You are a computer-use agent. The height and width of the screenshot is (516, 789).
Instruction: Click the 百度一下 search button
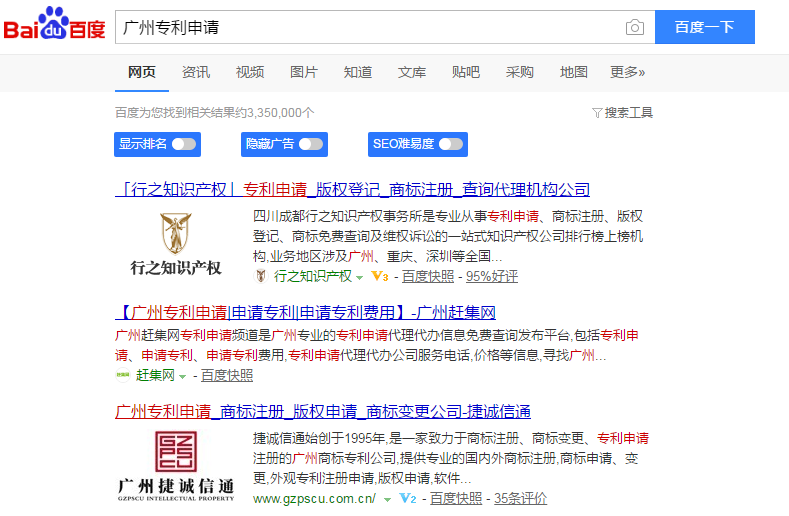click(704, 27)
